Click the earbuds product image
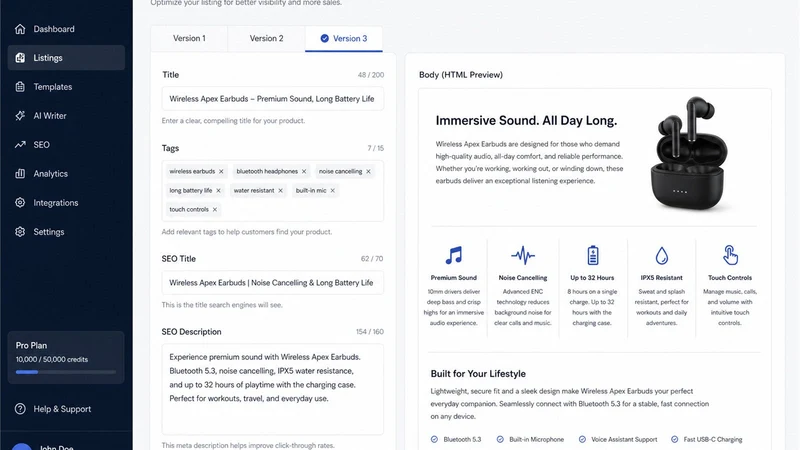 coord(687,154)
